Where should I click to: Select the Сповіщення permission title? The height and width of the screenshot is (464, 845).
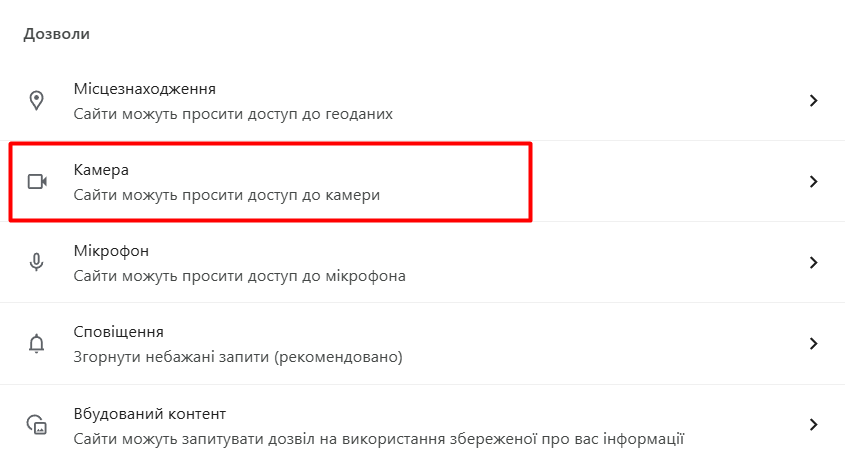coord(118,331)
